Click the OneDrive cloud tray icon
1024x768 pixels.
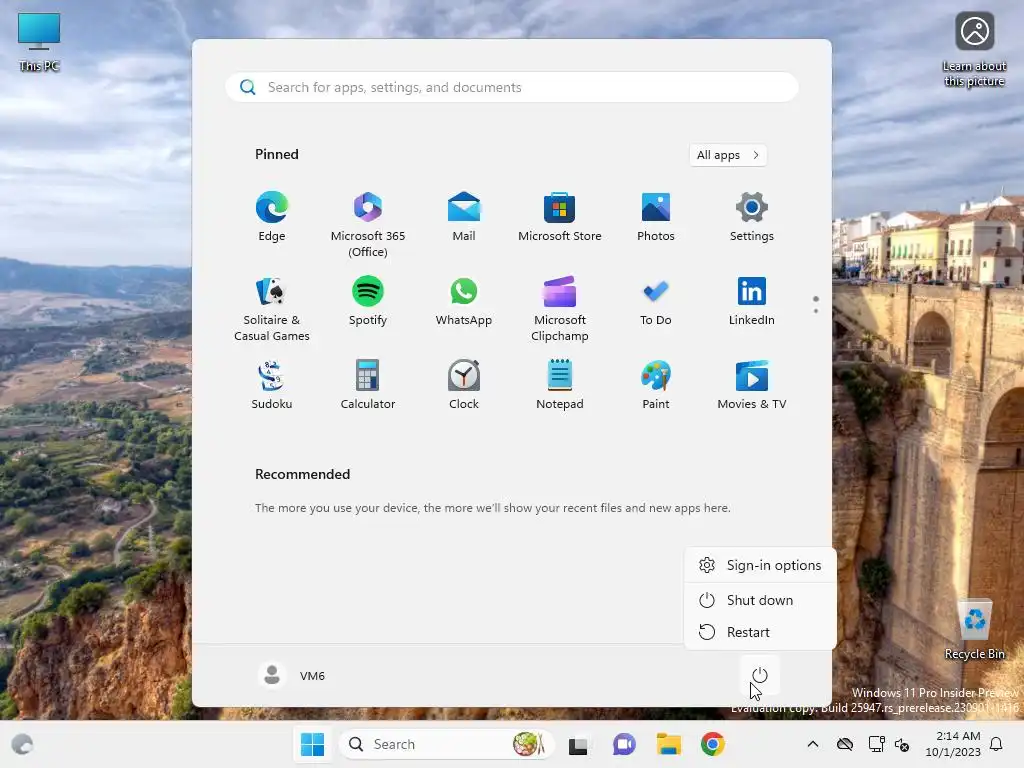(x=845, y=744)
